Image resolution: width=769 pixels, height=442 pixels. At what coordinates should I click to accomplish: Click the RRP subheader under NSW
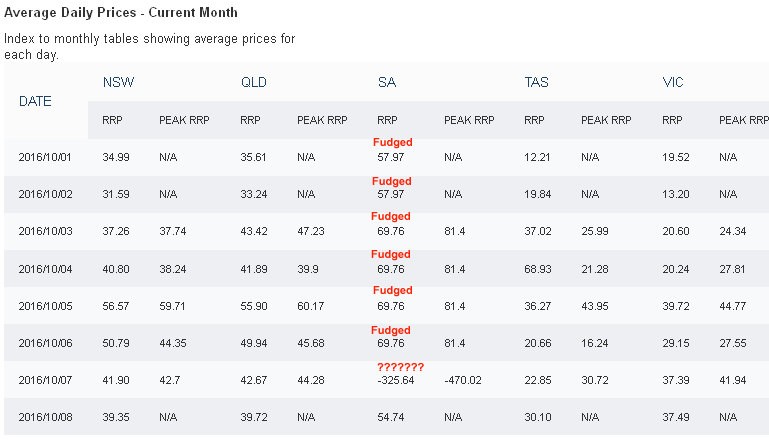(112, 120)
